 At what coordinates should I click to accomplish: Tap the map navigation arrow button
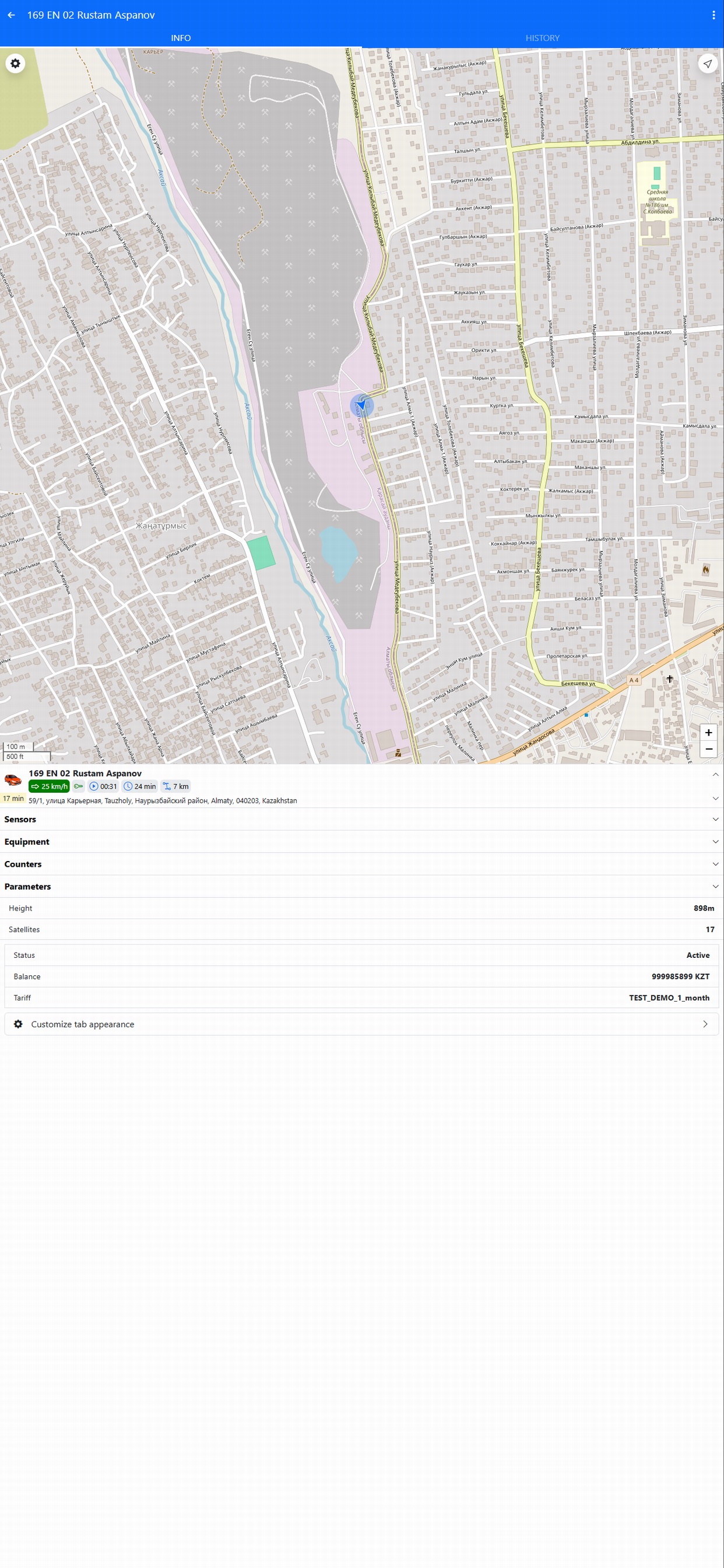708,64
